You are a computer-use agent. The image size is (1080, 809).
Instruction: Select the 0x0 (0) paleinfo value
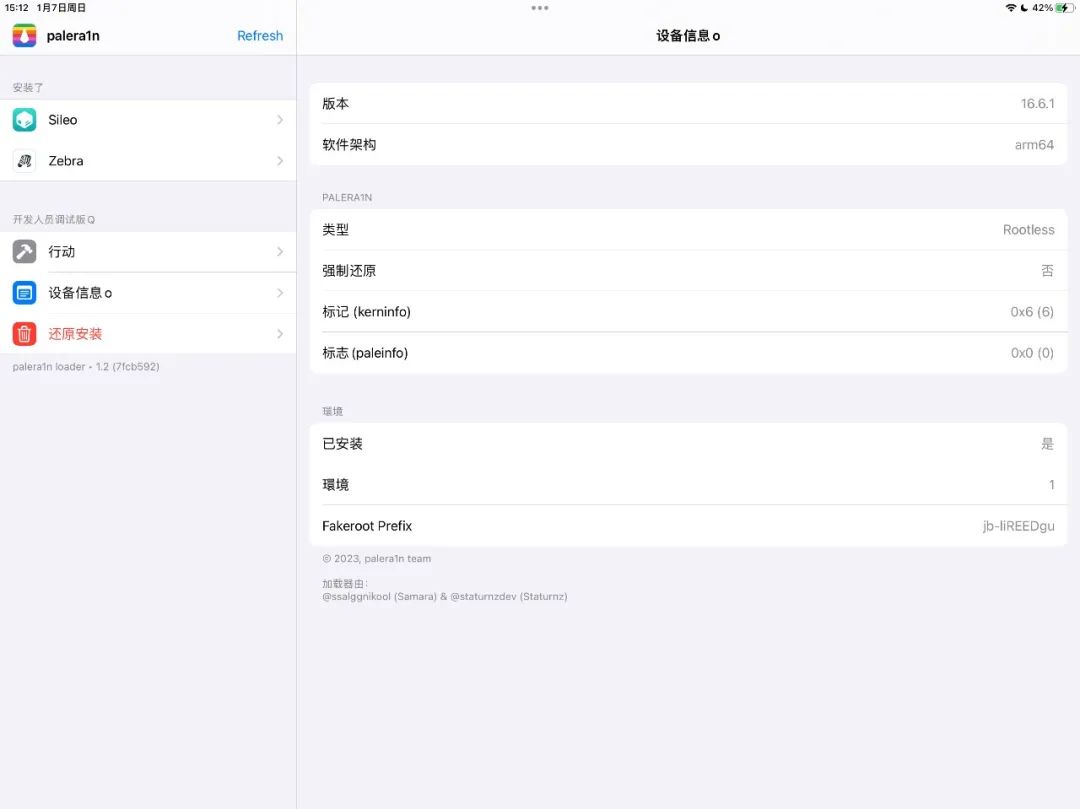tap(1032, 353)
